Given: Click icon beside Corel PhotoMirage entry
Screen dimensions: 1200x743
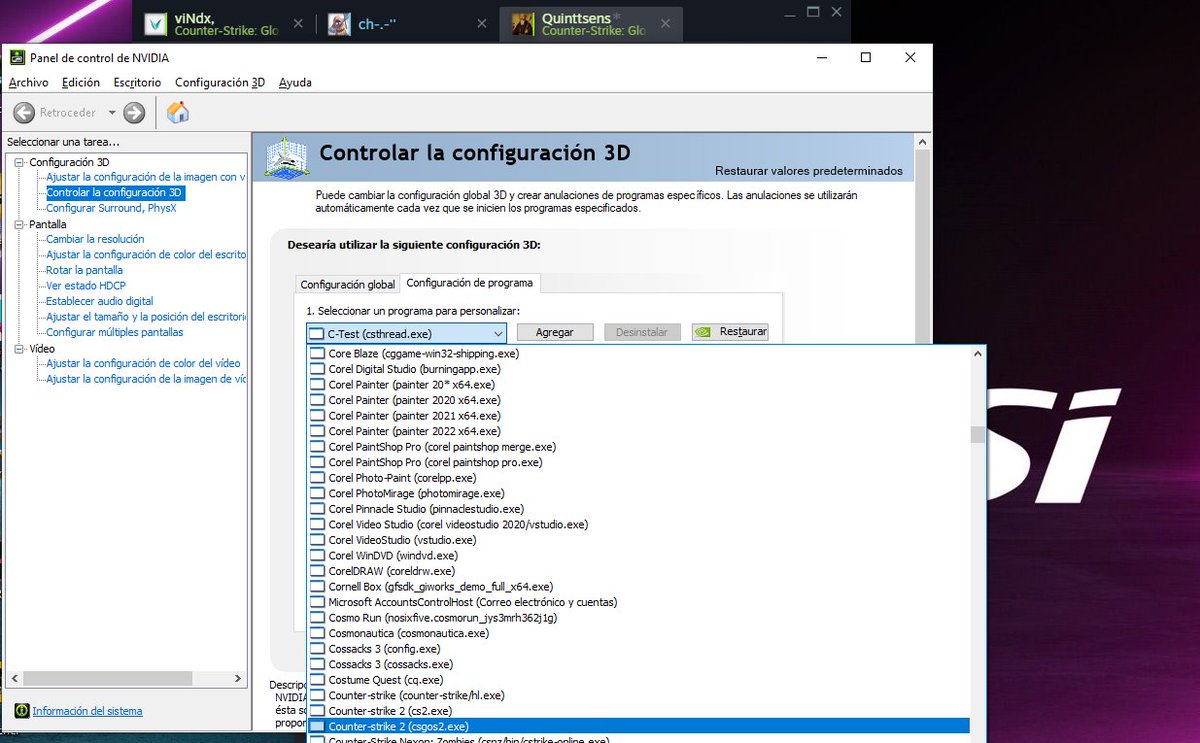Looking at the screenshot, I should pos(318,493).
